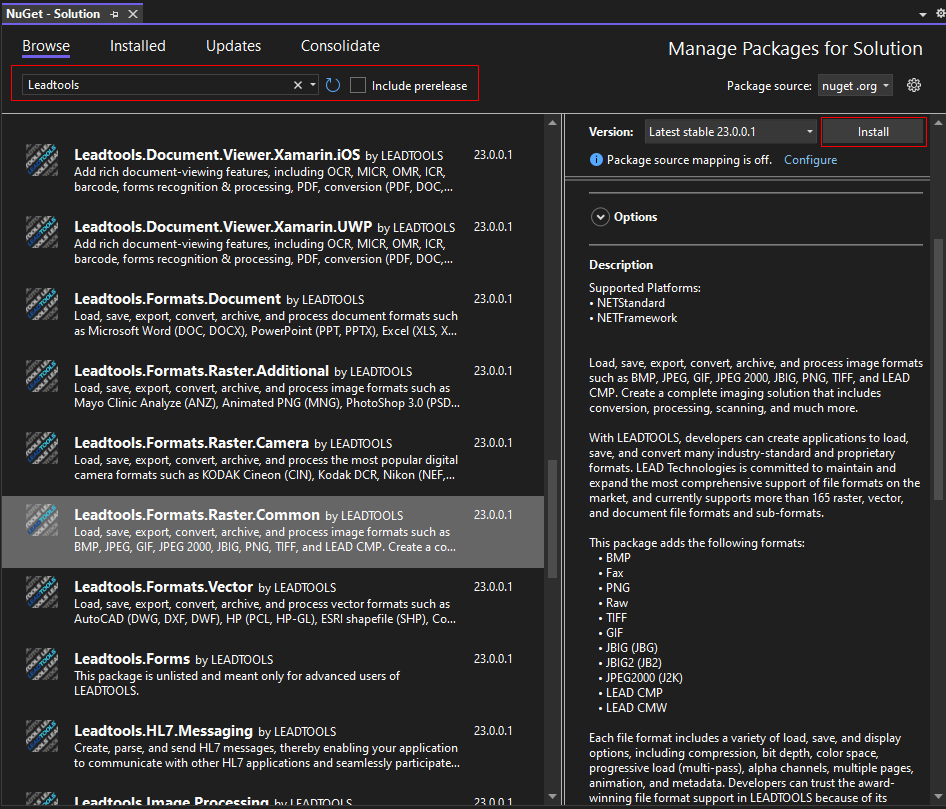Viewport: 946px width, 809px height.
Task: Switch to the Updates tab
Action: pyautogui.click(x=233, y=46)
